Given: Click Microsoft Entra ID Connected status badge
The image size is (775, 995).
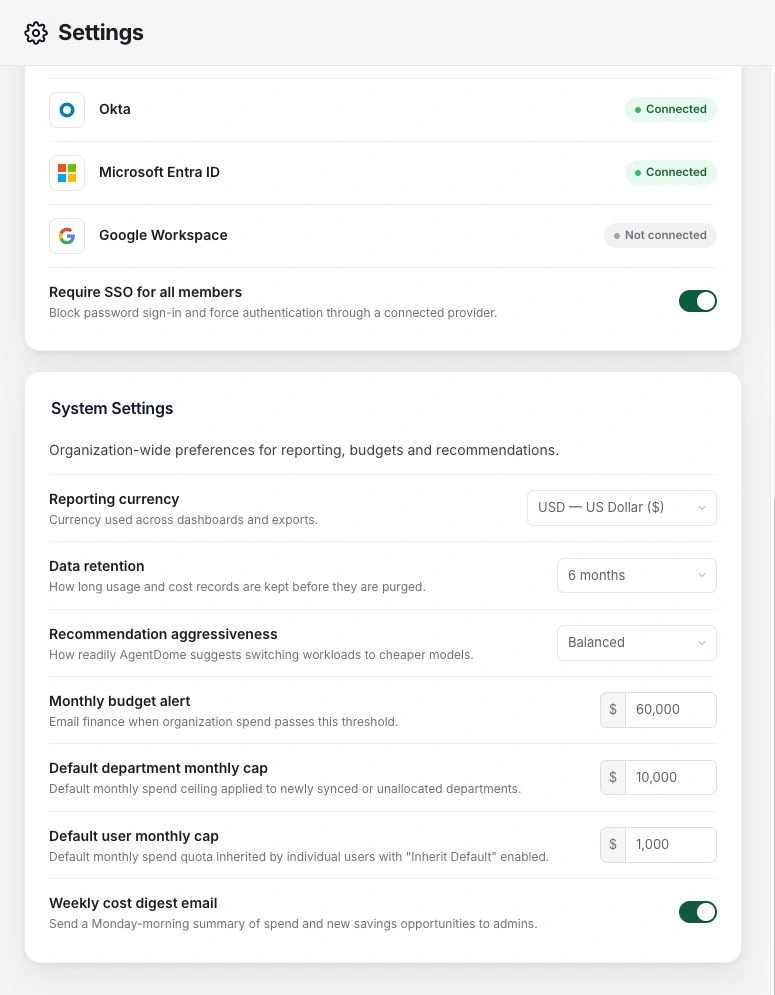Looking at the screenshot, I should 671,172.
